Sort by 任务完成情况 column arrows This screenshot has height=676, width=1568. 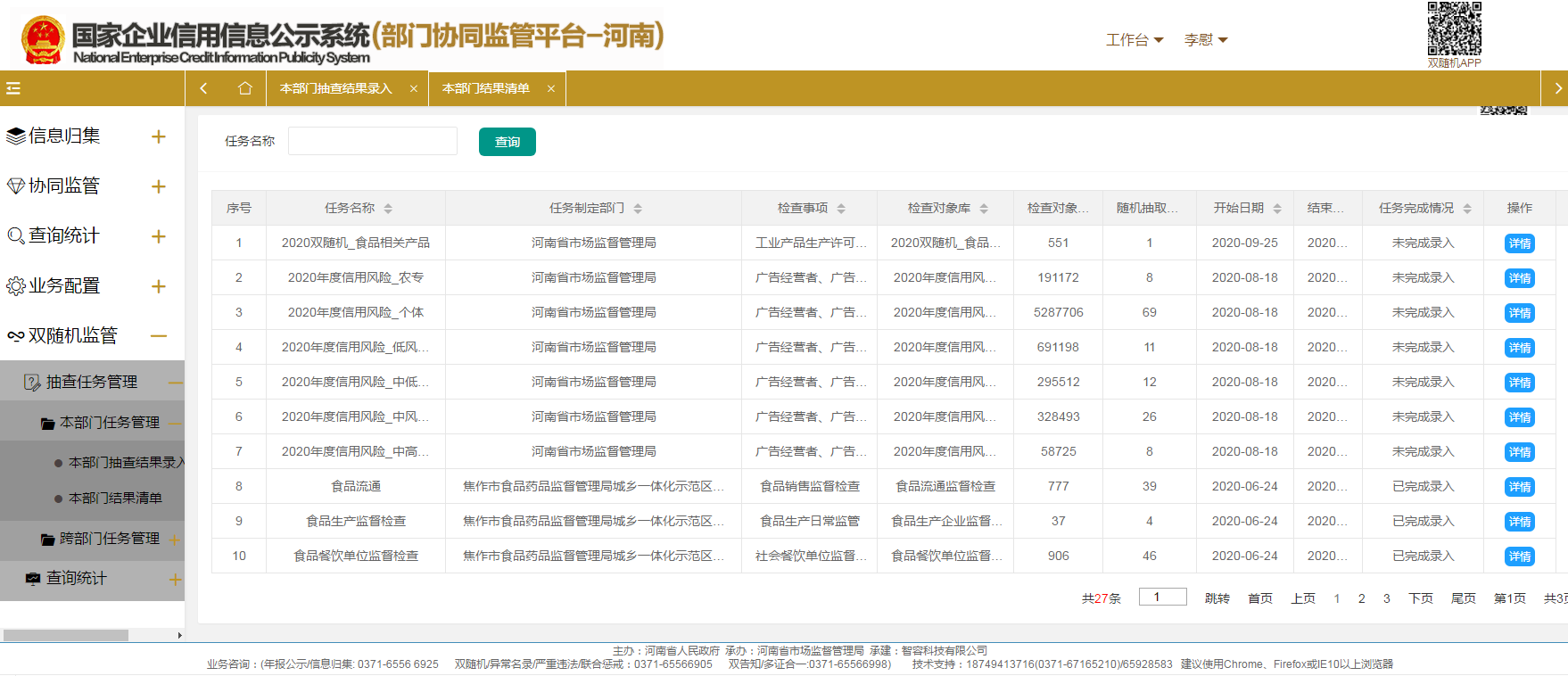1467,209
